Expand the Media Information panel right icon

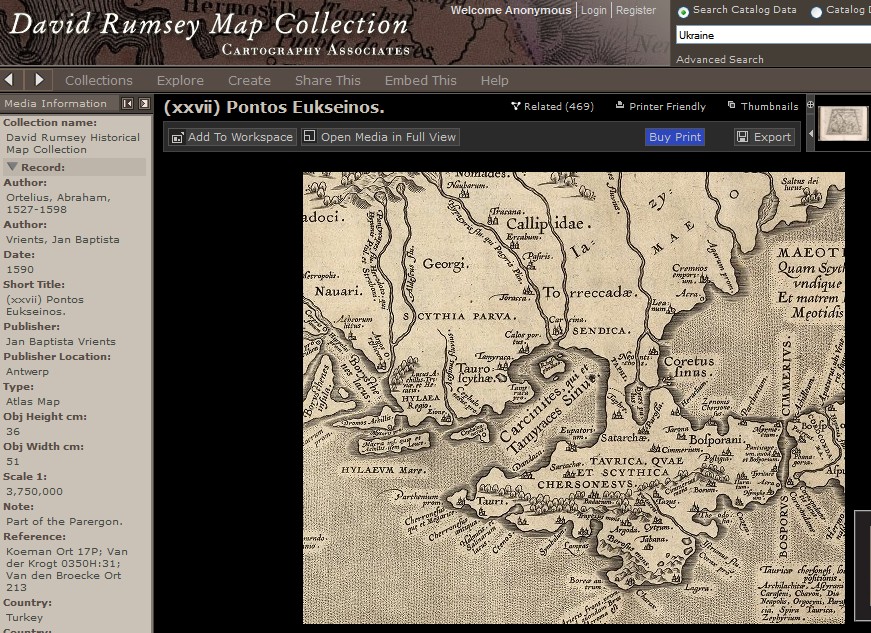(144, 104)
